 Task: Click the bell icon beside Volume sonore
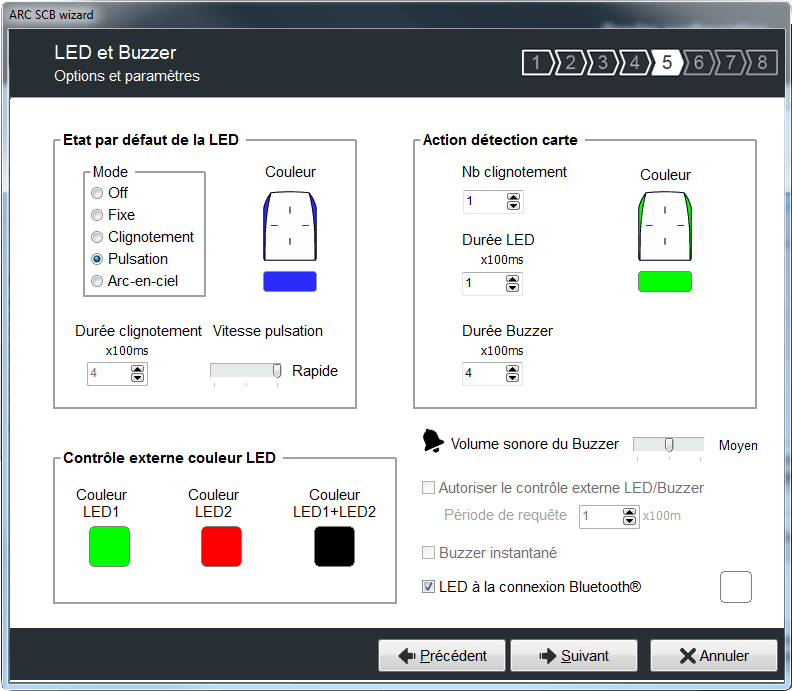click(x=433, y=441)
